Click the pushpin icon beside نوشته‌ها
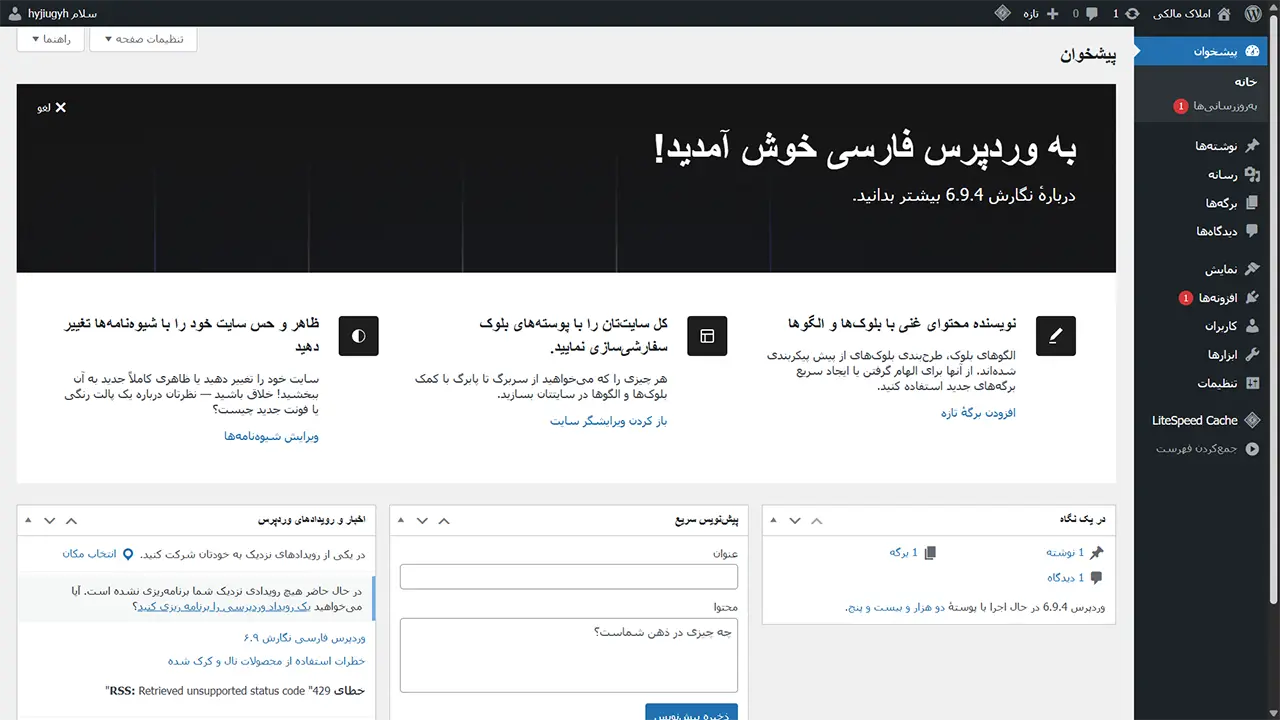The image size is (1280, 720). (x=1252, y=146)
